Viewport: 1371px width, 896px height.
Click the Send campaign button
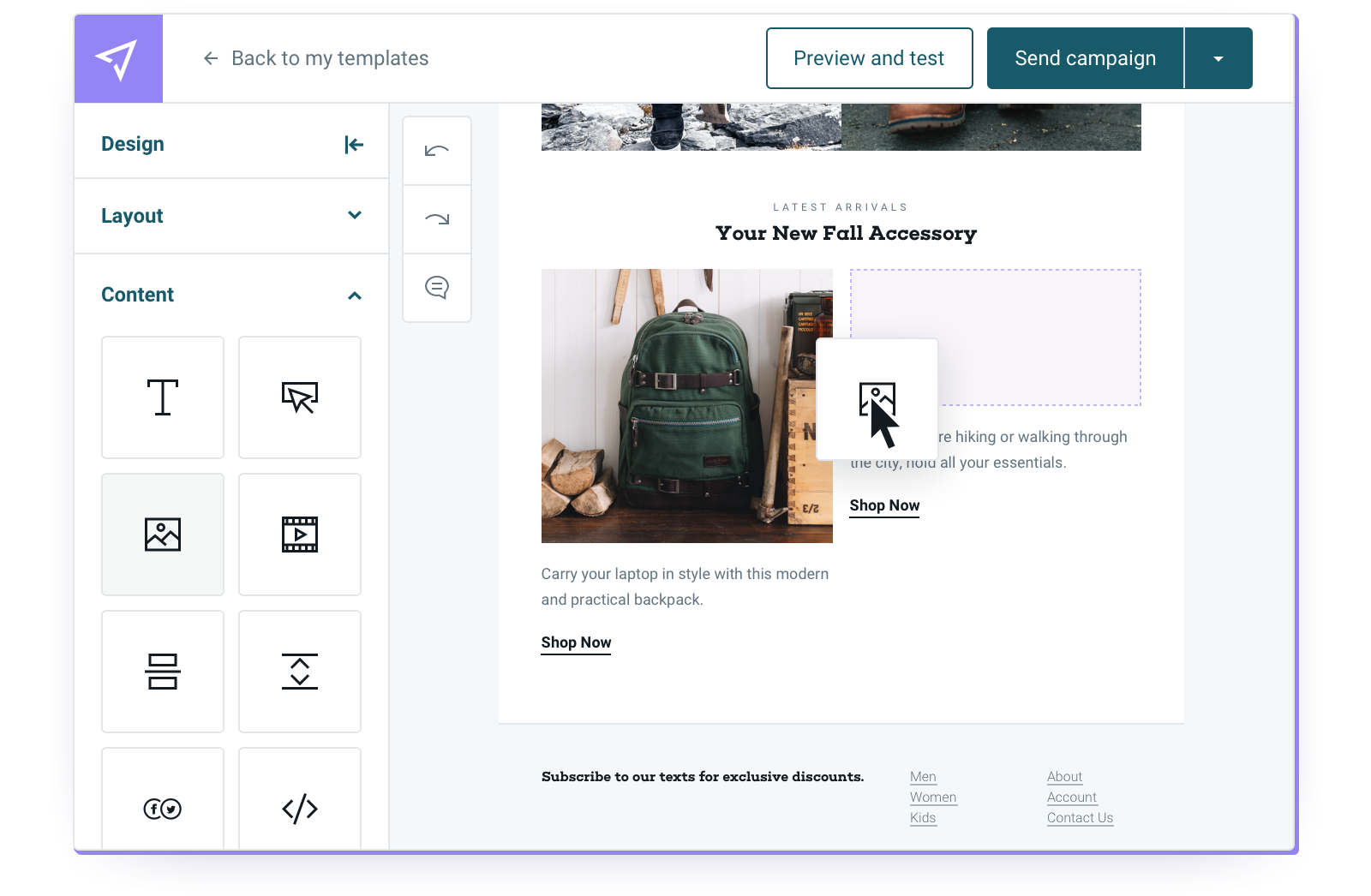[1085, 58]
